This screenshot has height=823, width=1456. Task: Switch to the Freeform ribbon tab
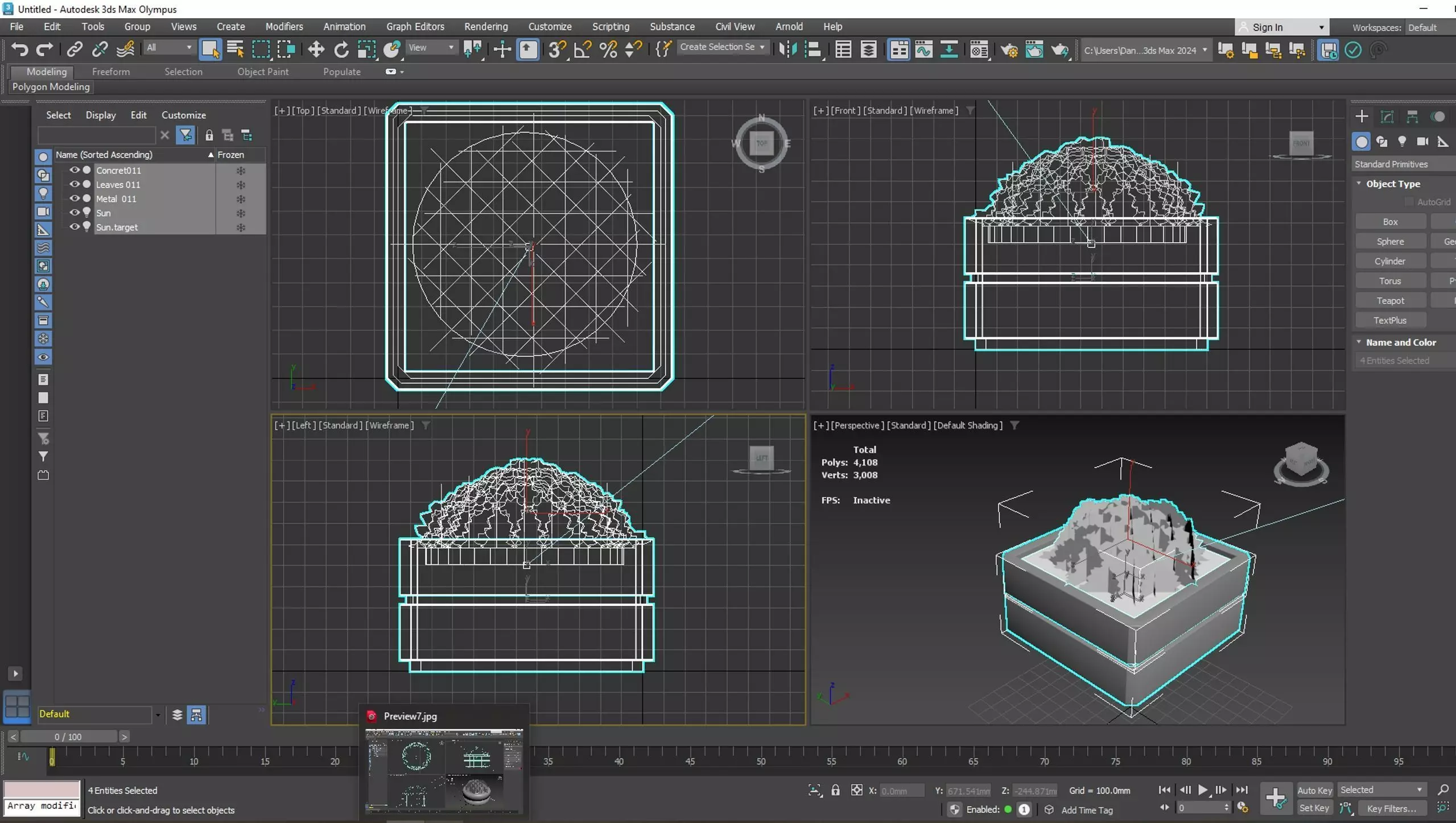click(x=110, y=72)
